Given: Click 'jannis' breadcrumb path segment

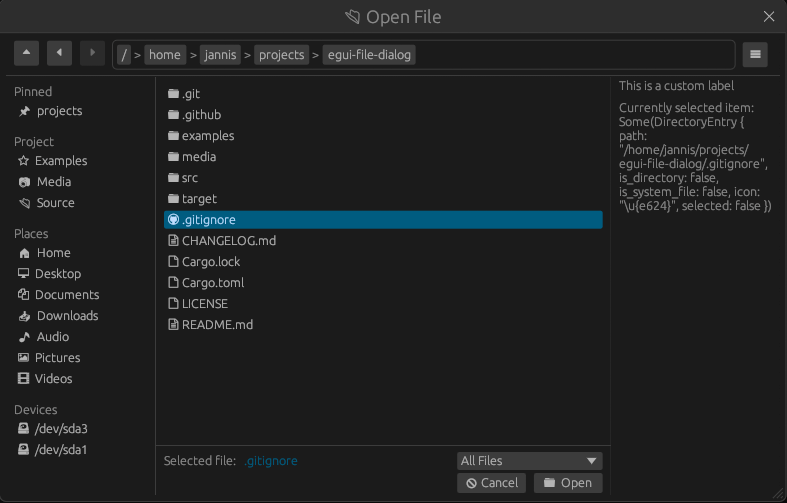Looking at the screenshot, I should point(220,55).
